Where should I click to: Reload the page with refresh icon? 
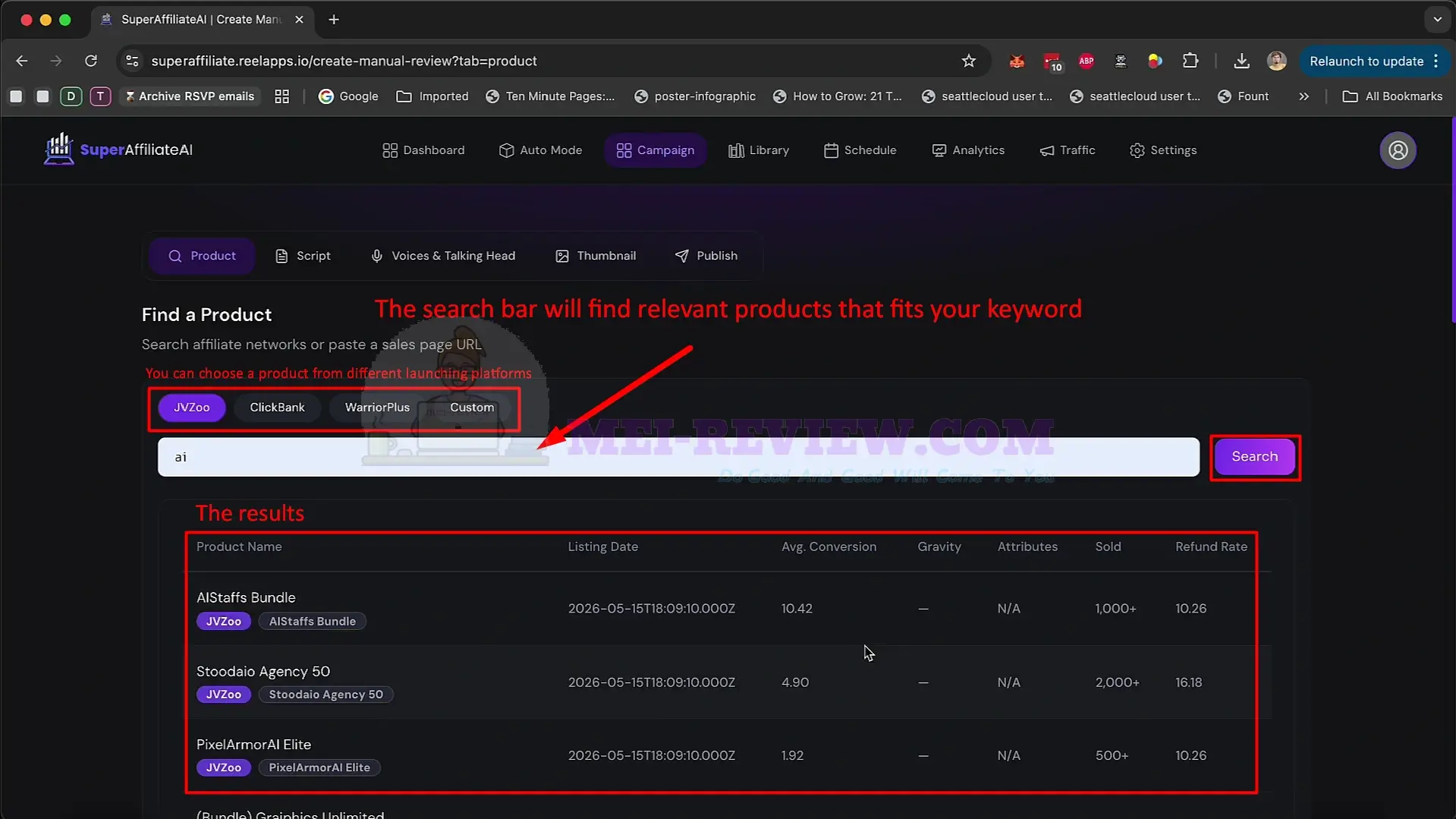click(x=91, y=61)
